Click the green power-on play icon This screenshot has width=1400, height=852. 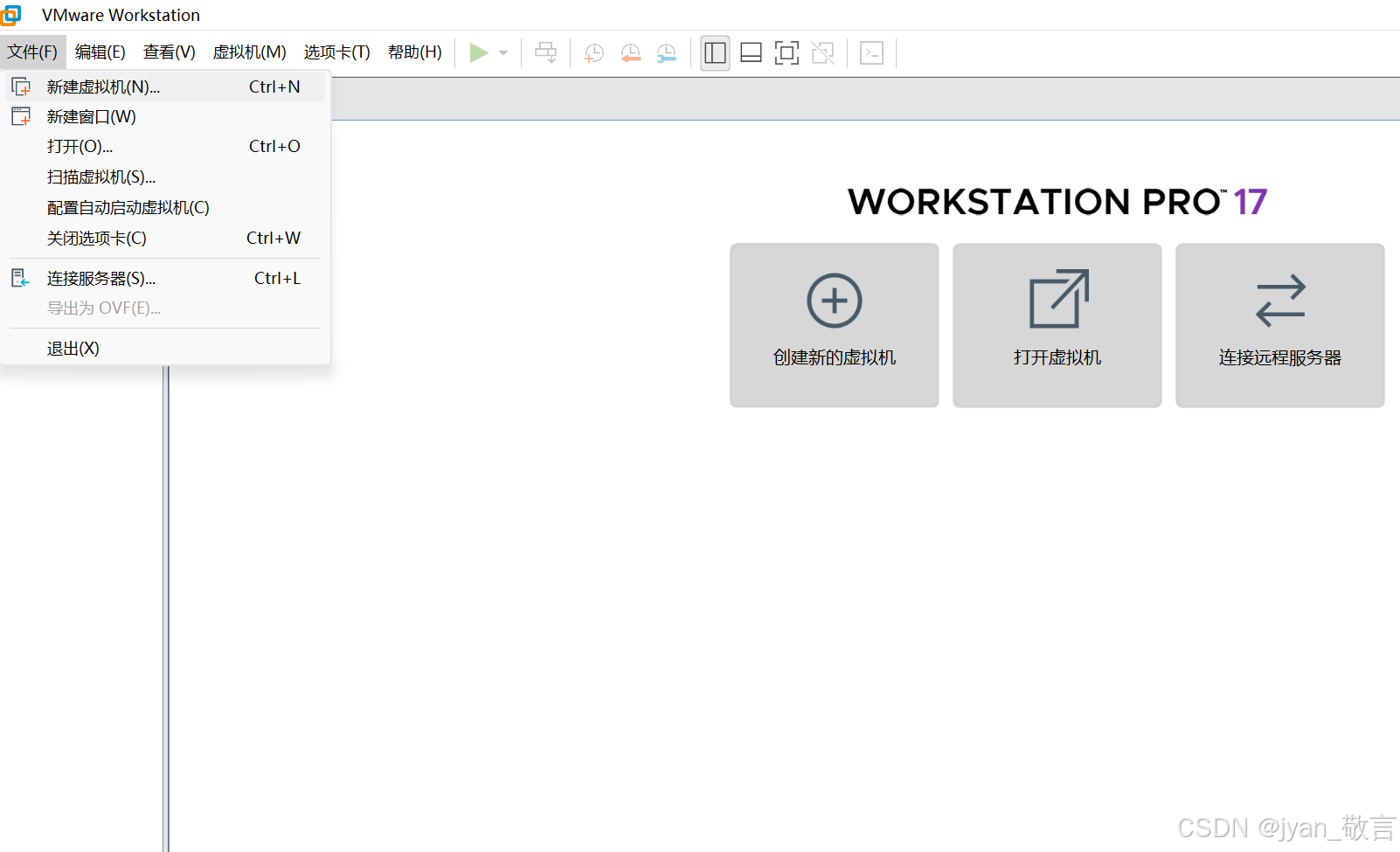(x=478, y=53)
